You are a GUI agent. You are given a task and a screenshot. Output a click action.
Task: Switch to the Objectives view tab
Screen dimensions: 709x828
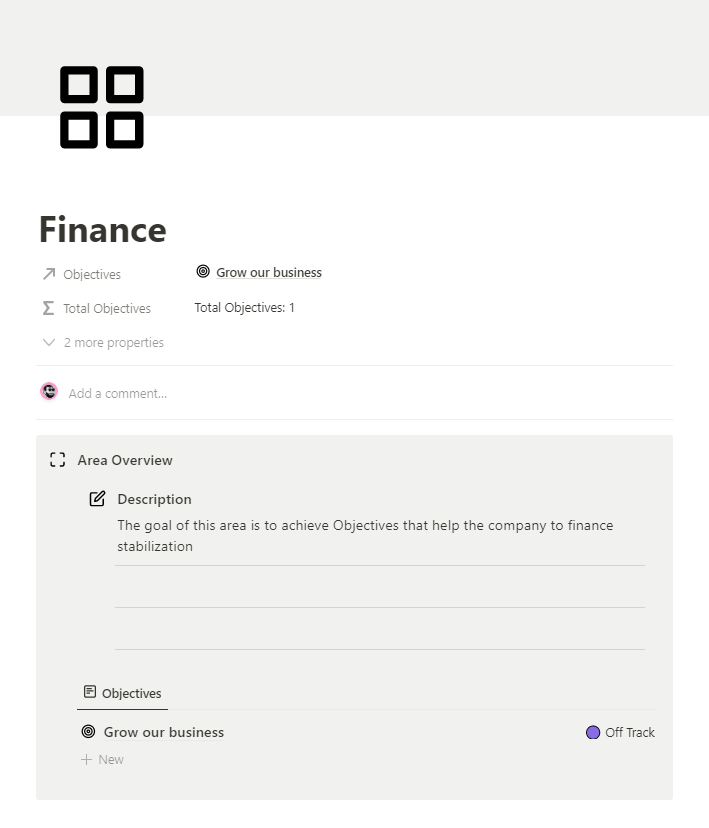click(x=130, y=693)
